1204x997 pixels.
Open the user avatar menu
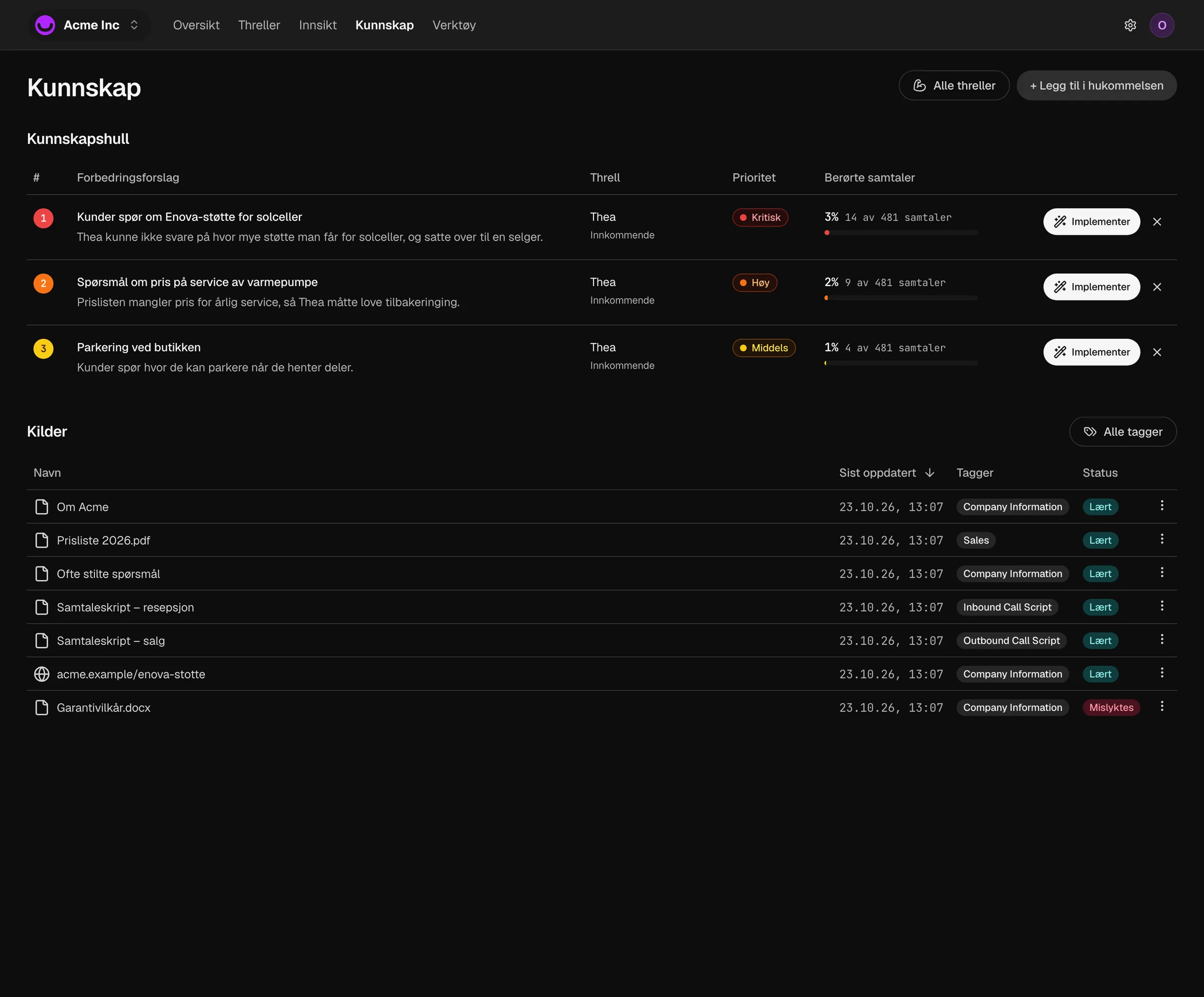click(1161, 25)
